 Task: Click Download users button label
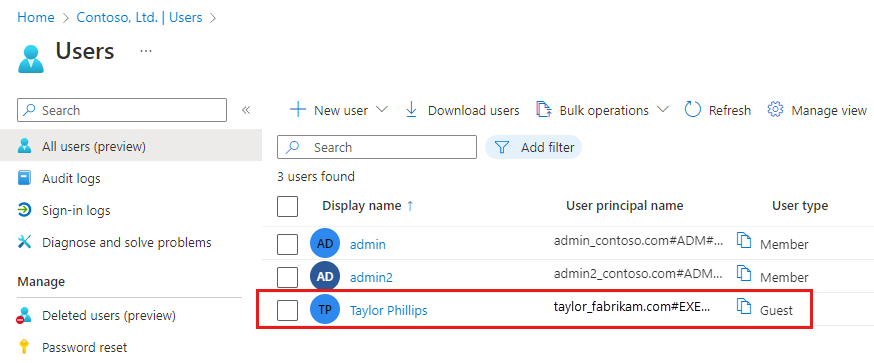[x=474, y=110]
